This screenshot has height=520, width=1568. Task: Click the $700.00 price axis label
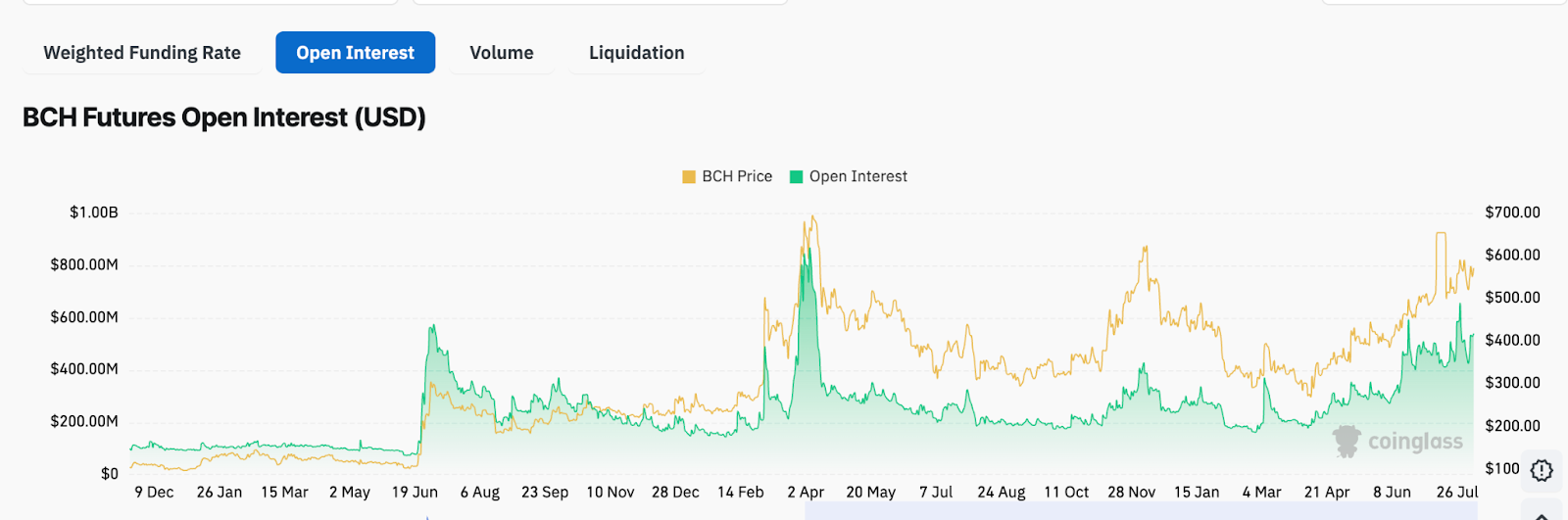tap(1512, 213)
